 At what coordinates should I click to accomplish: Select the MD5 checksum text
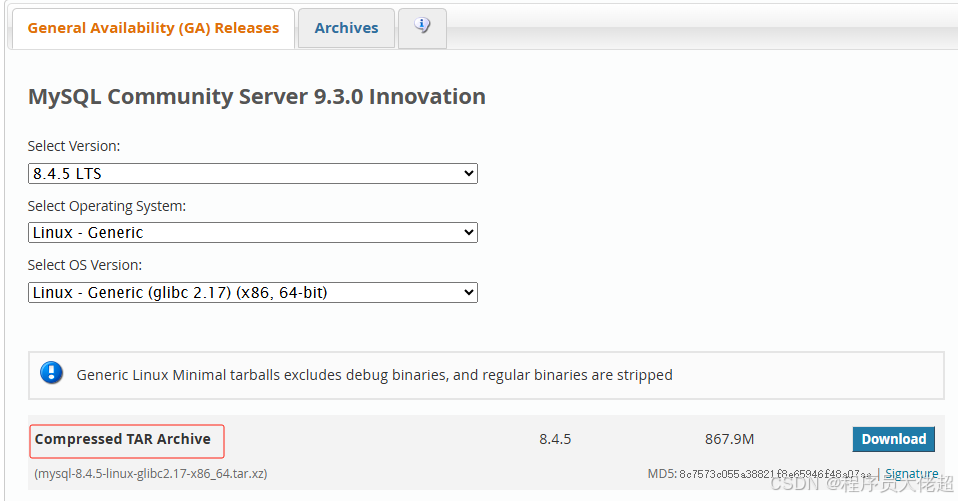pos(759,474)
